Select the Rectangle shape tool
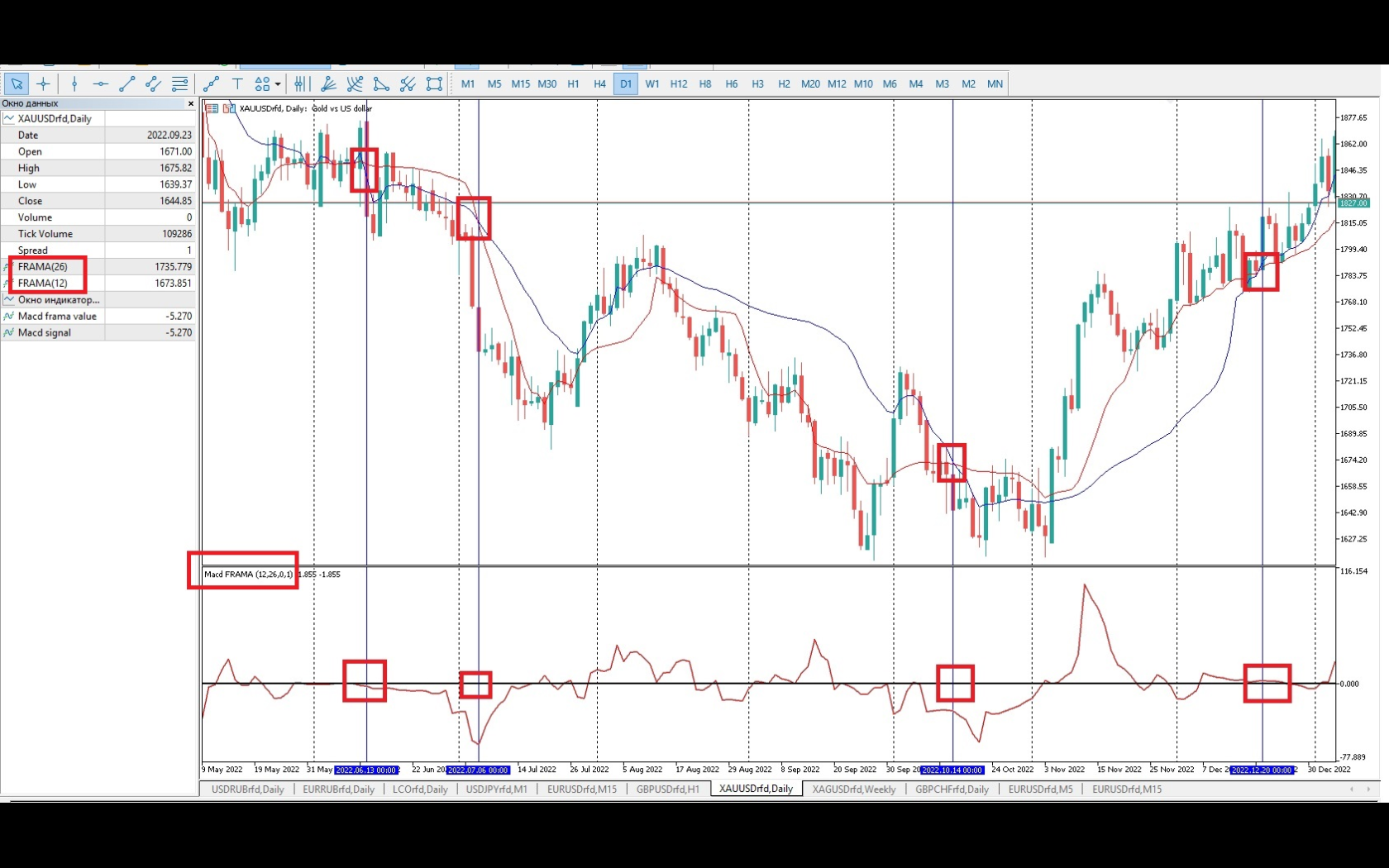 click(x=435, y=83)
